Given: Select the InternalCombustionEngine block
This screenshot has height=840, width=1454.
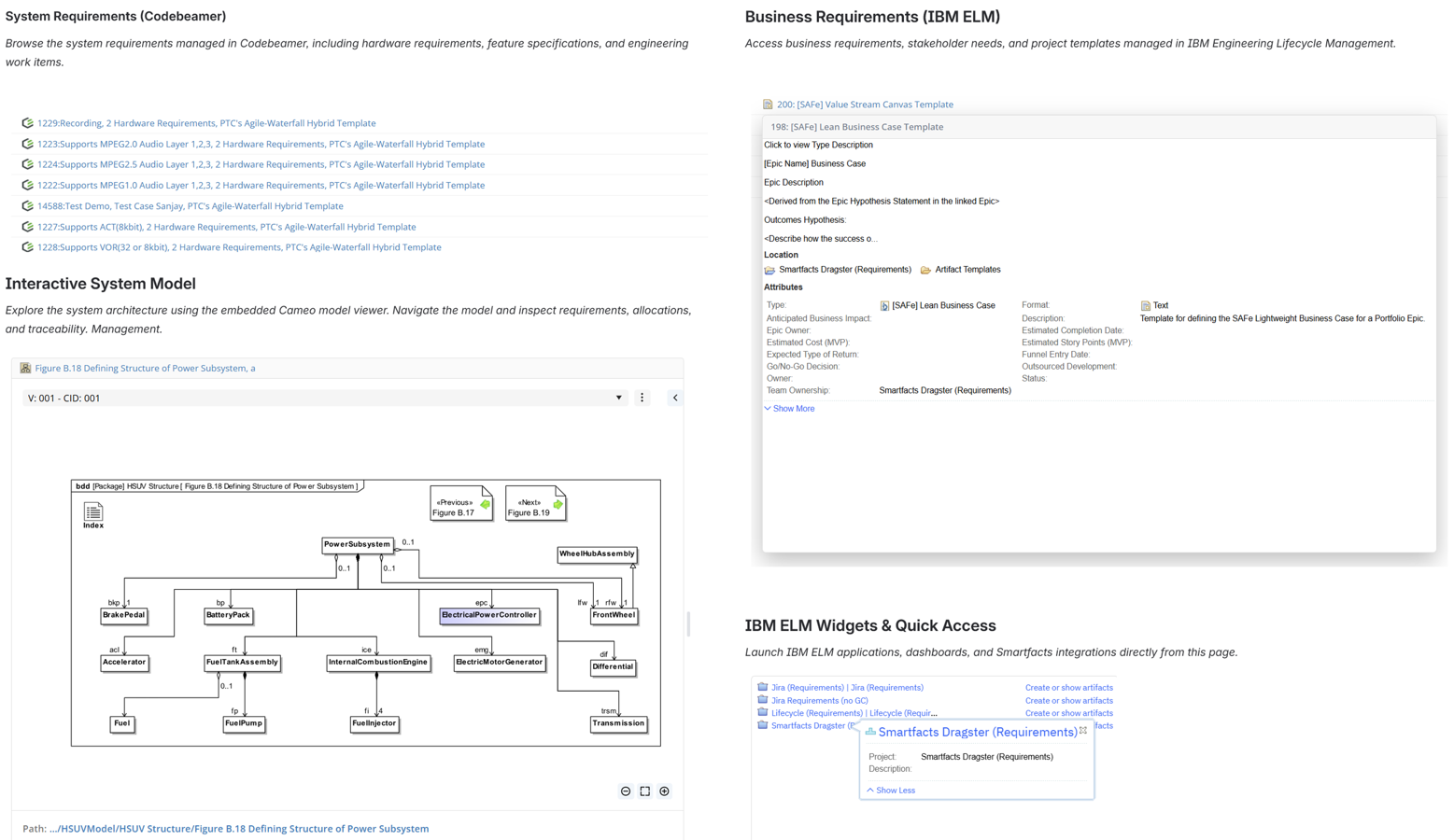Looking at the screenshot, I should (x=377, y=663).
